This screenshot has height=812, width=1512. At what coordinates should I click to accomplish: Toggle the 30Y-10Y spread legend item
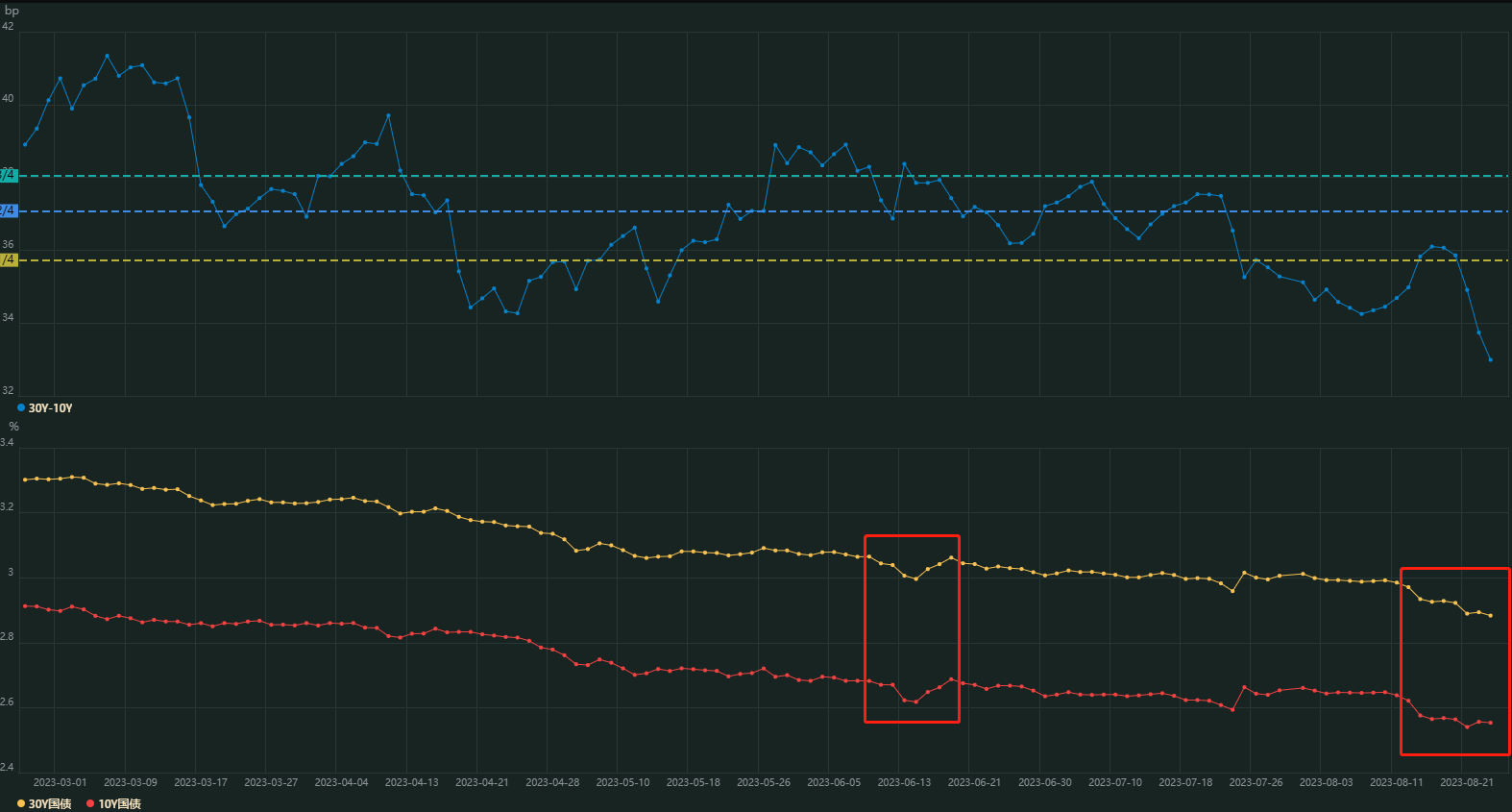pos(50,408)
